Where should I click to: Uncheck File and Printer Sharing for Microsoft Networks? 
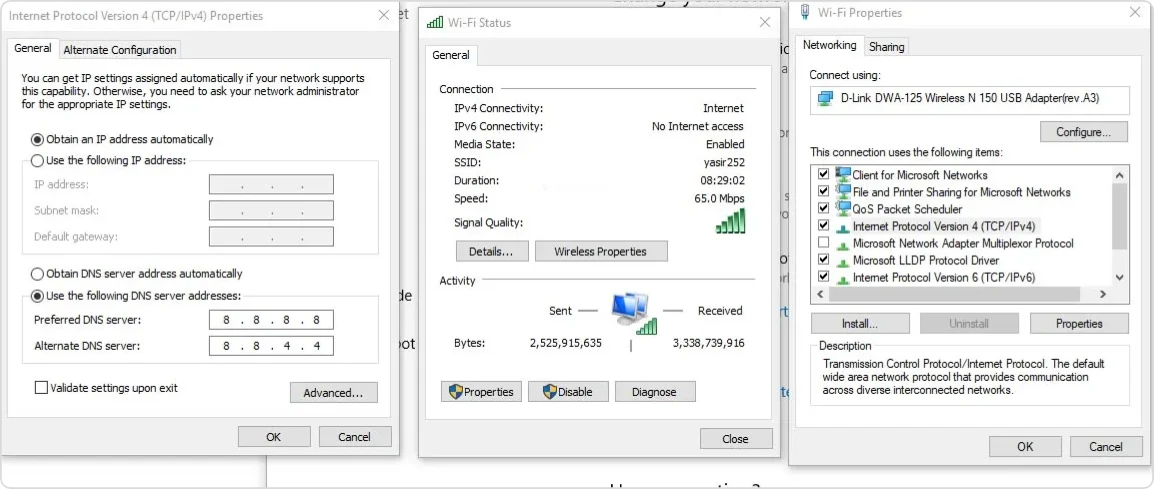[x=824, y=191]
